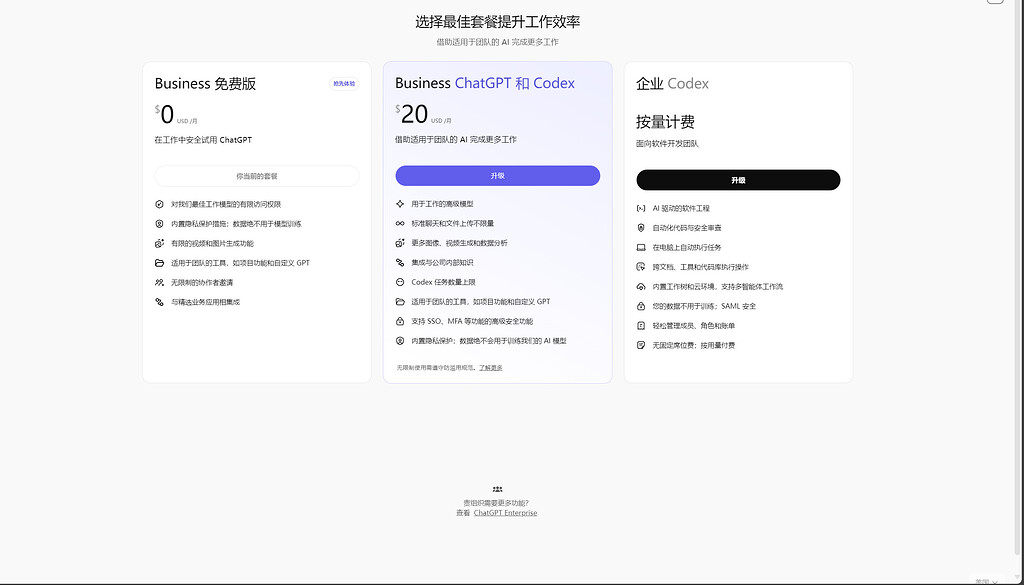Click image icon beside 更多图像、视频生成和数据分析
The height and width of the screenshot is (585, 1024).
click(400, 243)
